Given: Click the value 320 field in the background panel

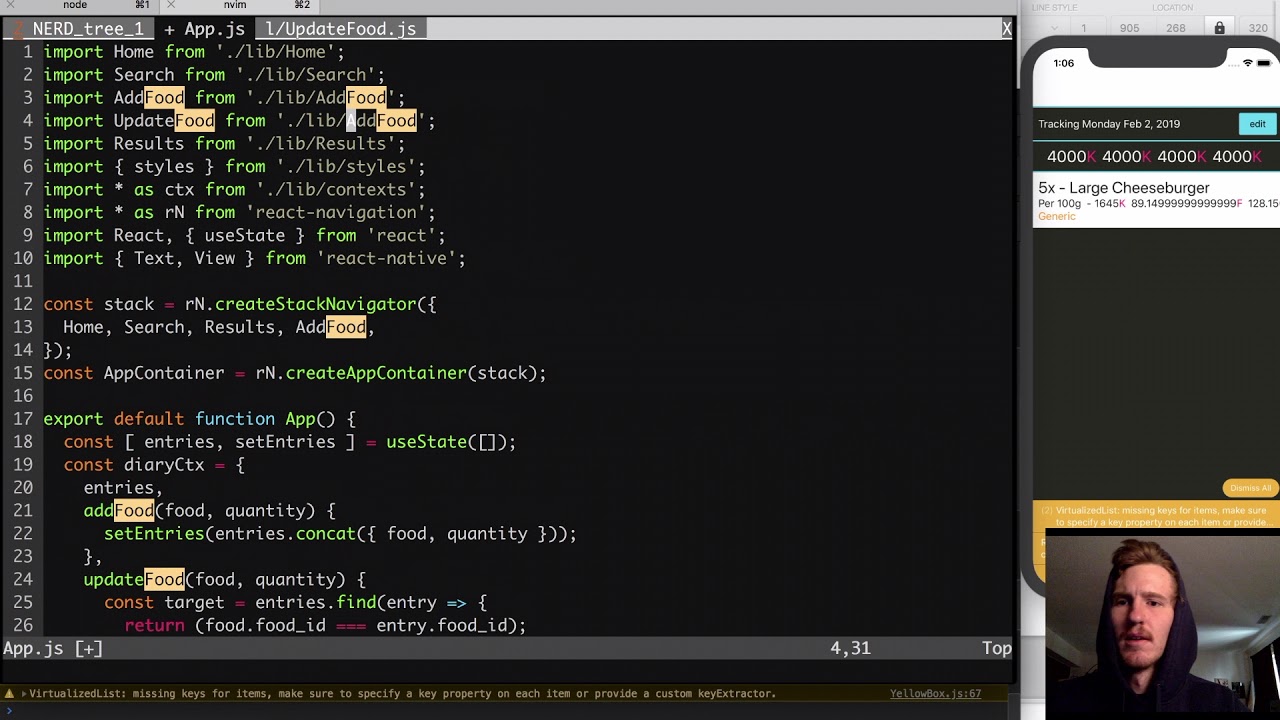Looking at the screenshot, I should 1258,28.
